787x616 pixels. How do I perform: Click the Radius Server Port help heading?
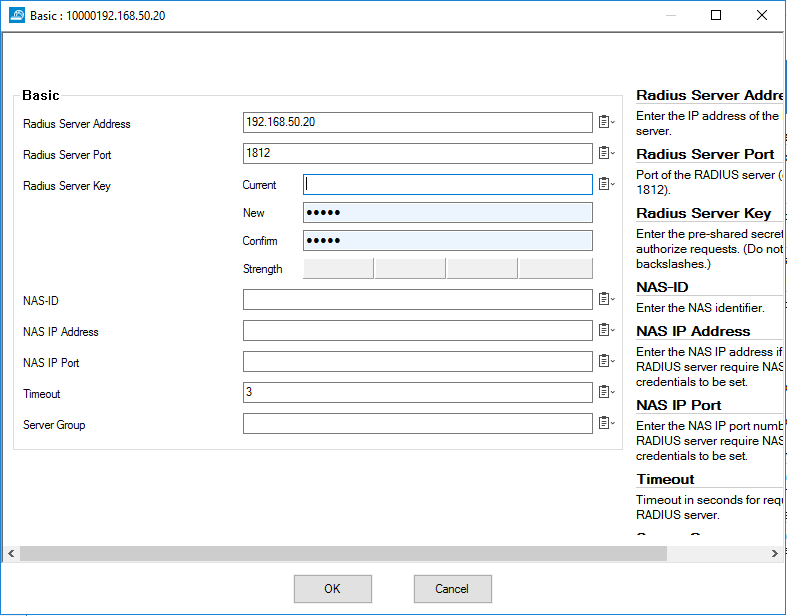pyautogui.click(x=705, y=154)
